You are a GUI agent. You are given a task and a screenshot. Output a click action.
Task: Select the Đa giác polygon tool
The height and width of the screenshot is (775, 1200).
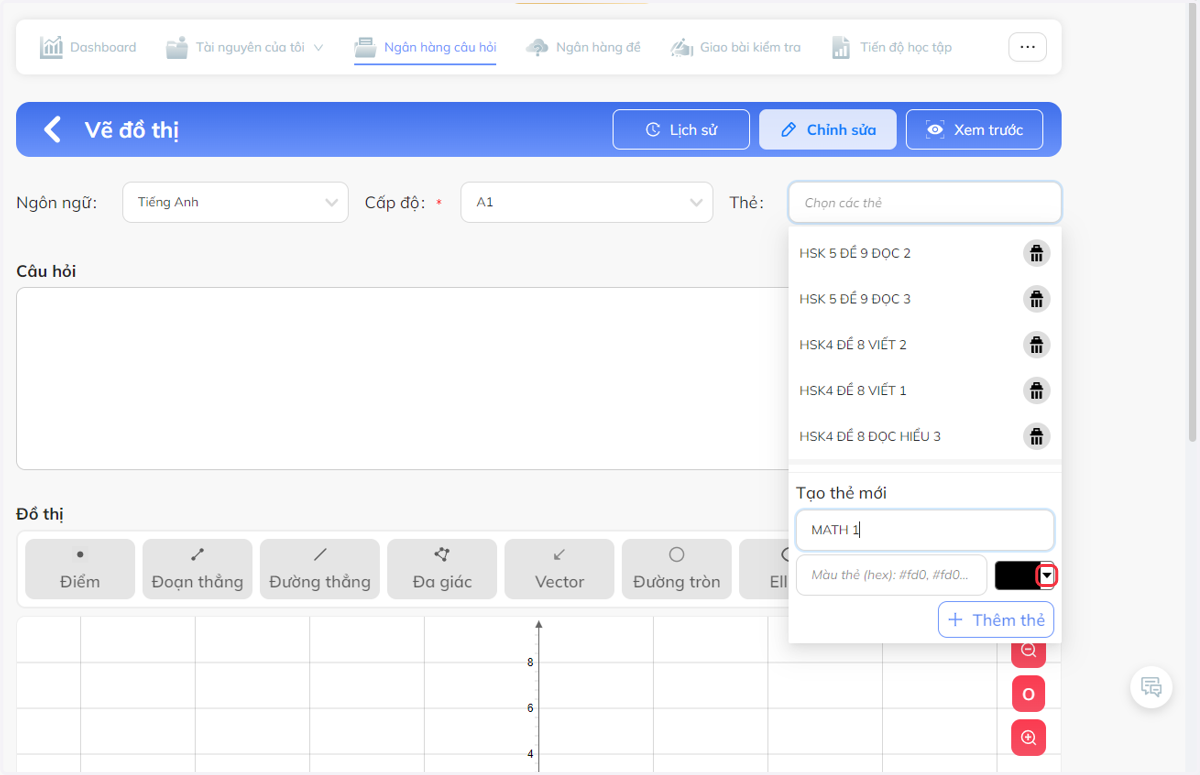point(442,569)
